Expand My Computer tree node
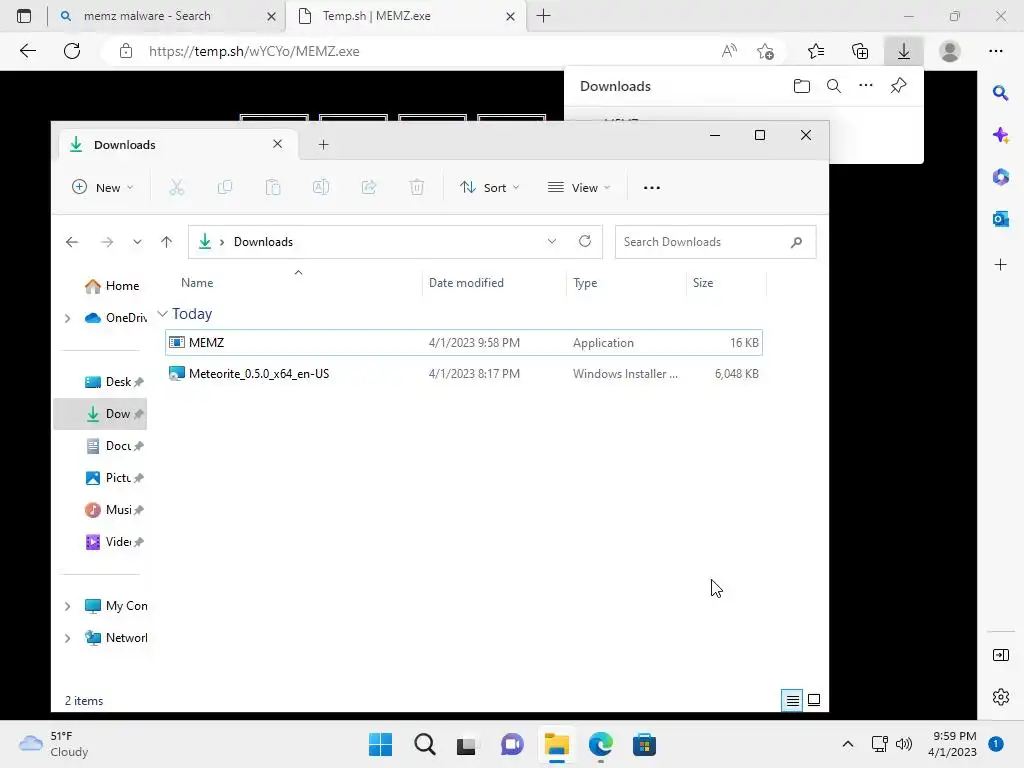1024x768 pixels. click(x=67, y=606)
